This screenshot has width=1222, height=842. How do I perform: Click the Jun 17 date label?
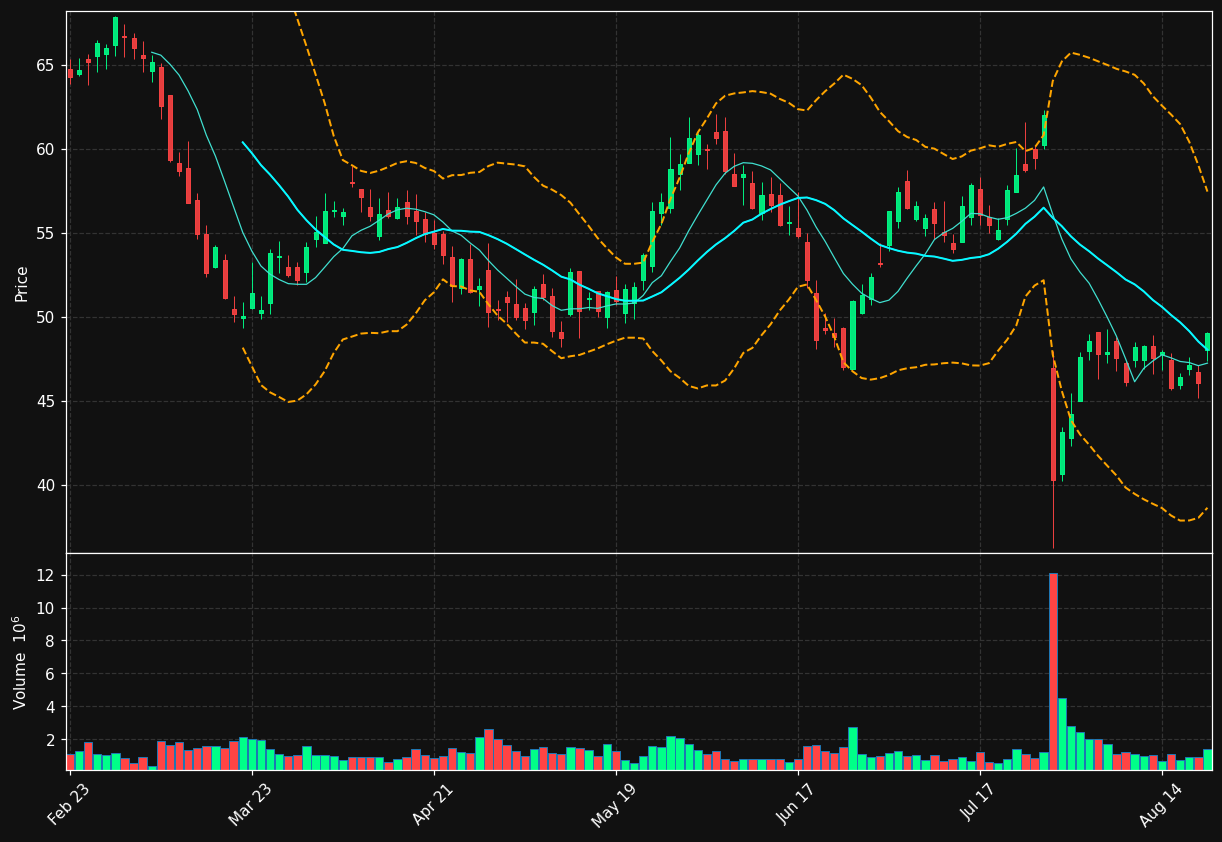coord(794,805)
